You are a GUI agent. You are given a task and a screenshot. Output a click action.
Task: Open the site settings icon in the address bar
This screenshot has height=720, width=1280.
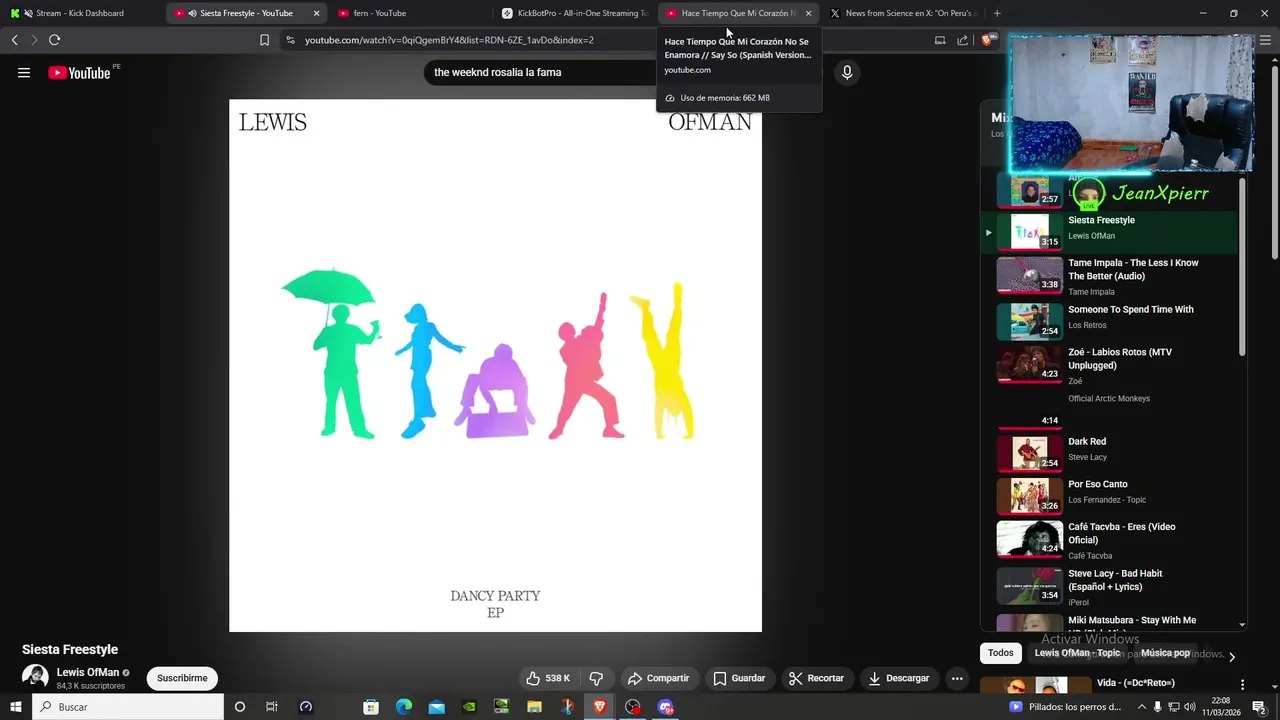290,40
